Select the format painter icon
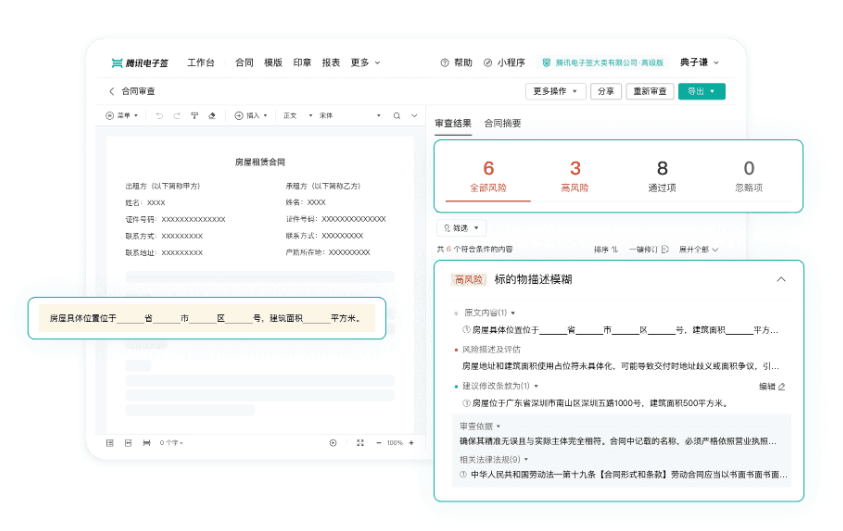Screen dimensions: 843x531 (x=195, y=116)
